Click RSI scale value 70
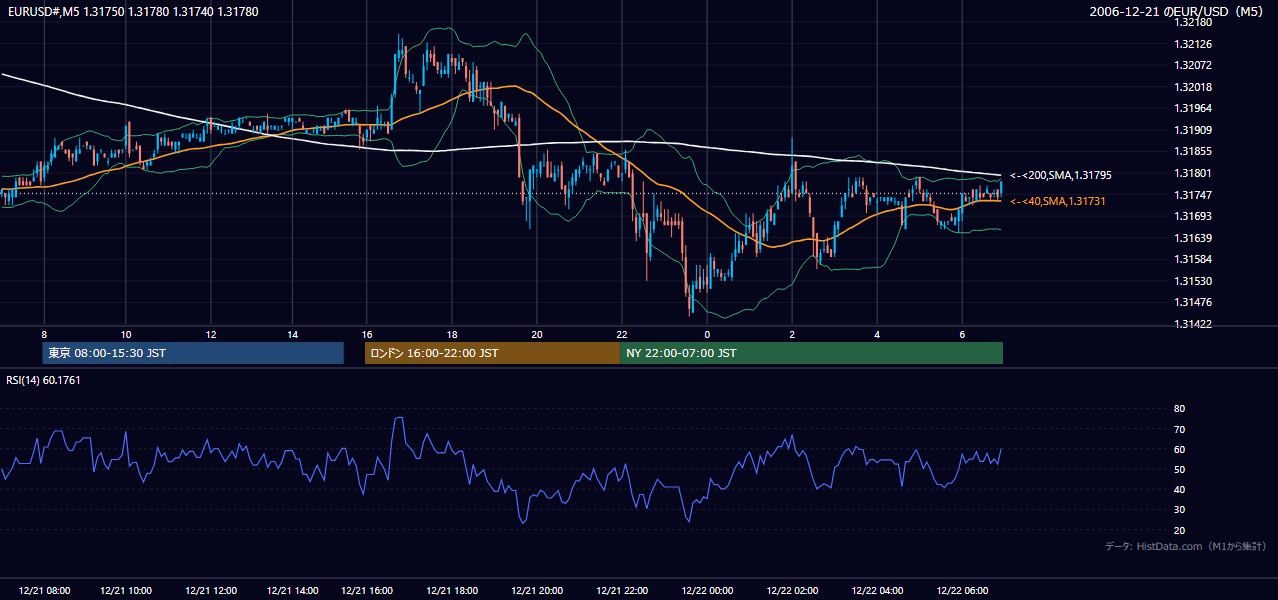Viewport: 1278px width, 600px height. (1179, 429)
